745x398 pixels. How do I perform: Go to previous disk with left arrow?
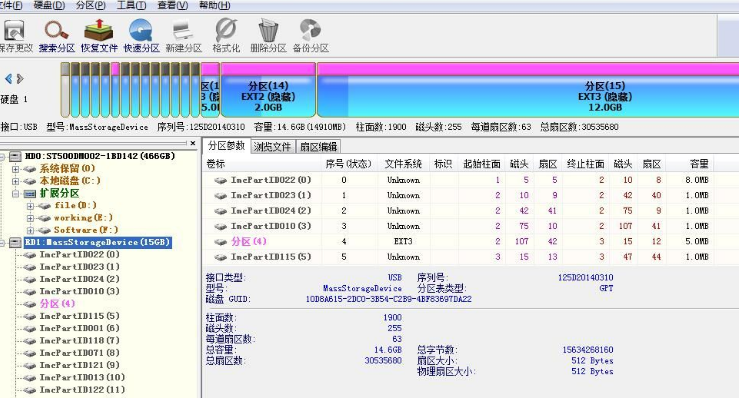pos(8,78)
